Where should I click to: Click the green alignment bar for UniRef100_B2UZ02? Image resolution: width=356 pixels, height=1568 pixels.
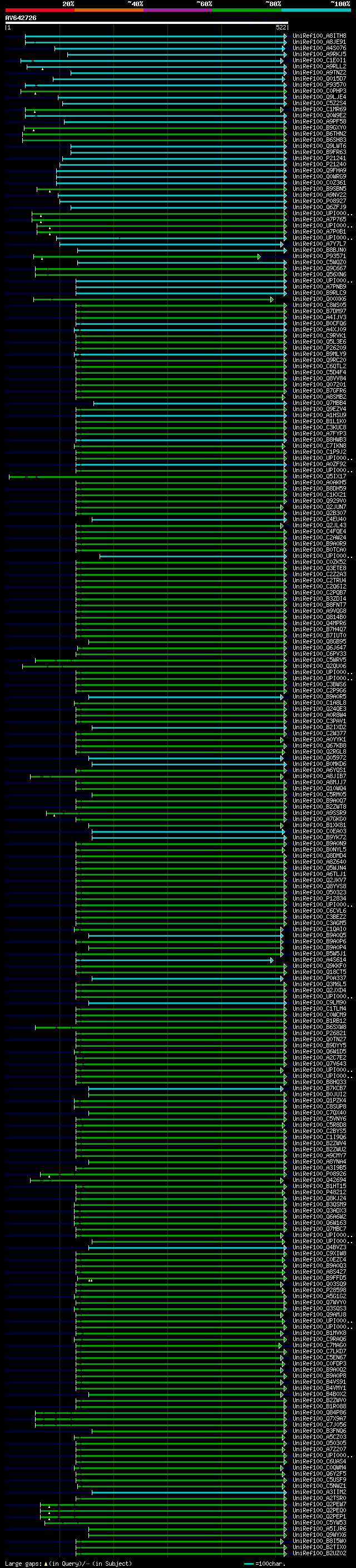[181, 1554]
